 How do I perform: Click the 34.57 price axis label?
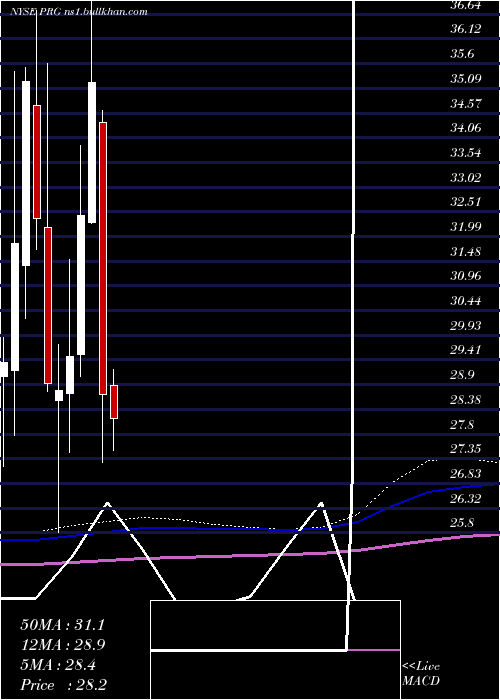[x=466, y=104]
